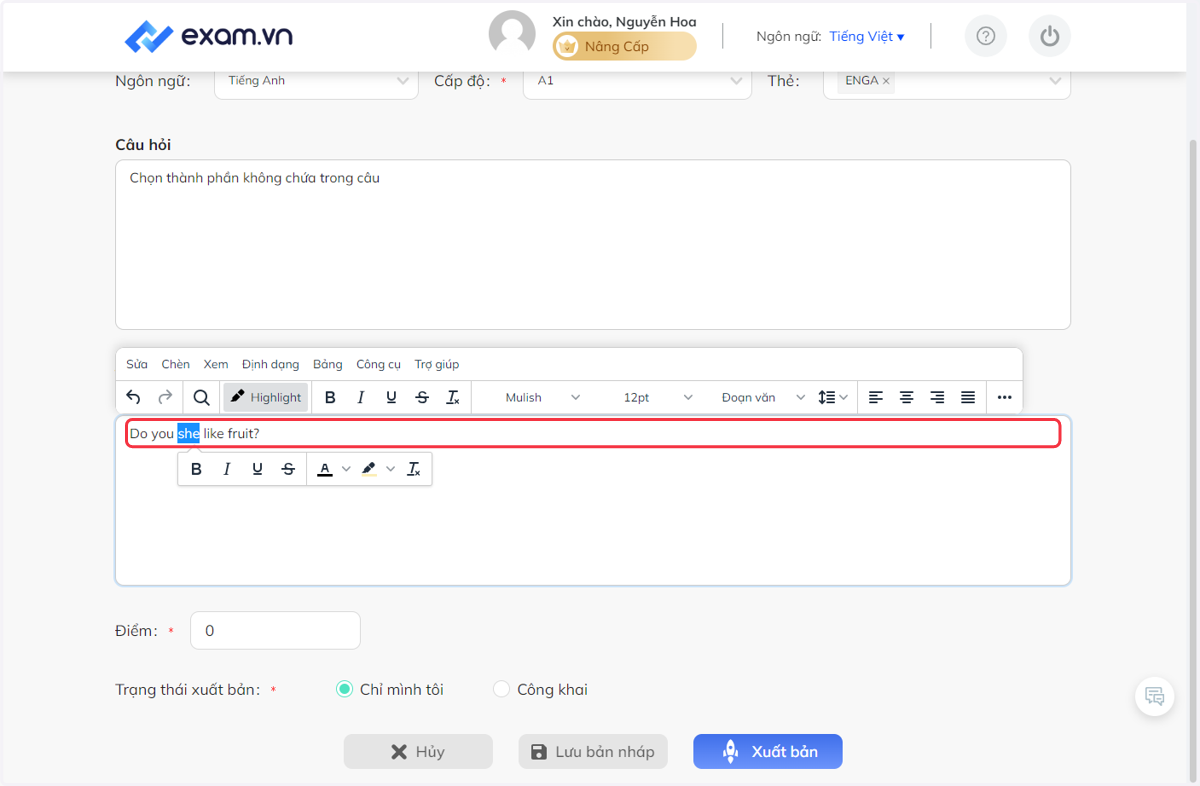Open the Bảng menu

coord(328,364)
